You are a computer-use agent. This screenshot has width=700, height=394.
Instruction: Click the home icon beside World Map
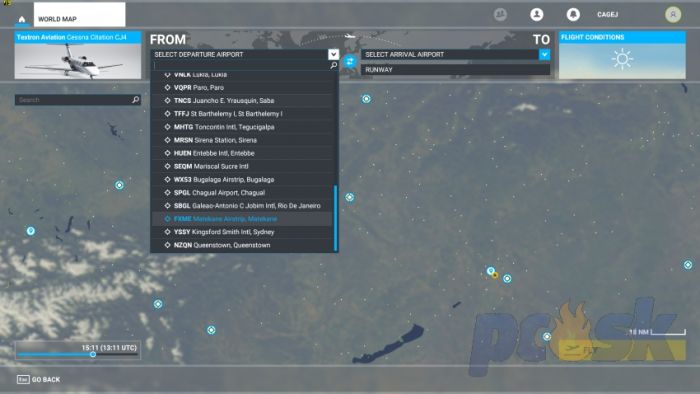pos(21,19)
